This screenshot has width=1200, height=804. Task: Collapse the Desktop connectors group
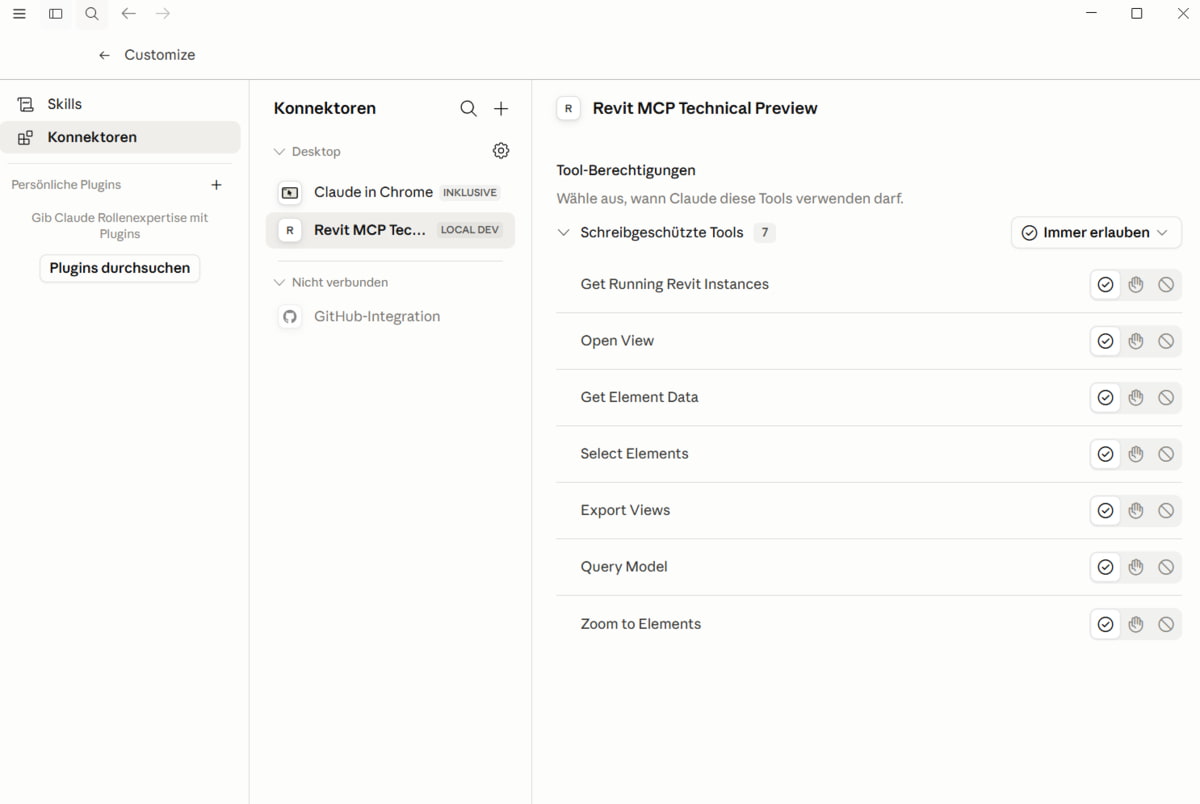(x=279, y=152)
